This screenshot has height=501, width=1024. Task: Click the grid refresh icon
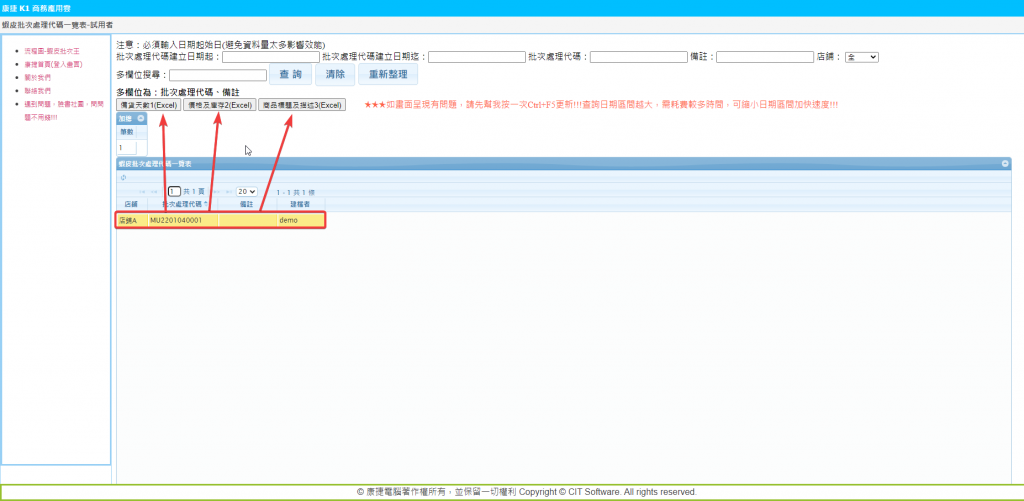pyautogui.click(x=122, y=177)
